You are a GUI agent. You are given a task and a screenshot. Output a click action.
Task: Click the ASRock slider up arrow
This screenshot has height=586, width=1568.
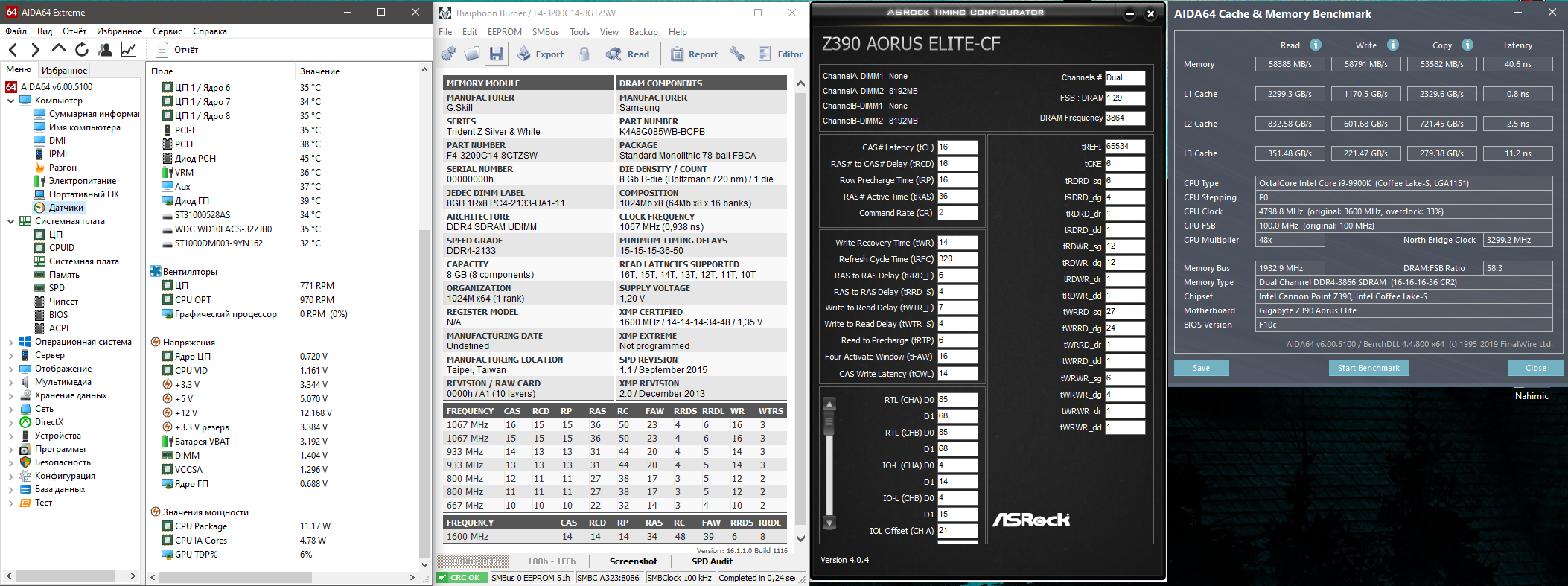pyautogui.click(x=829, y=404)
